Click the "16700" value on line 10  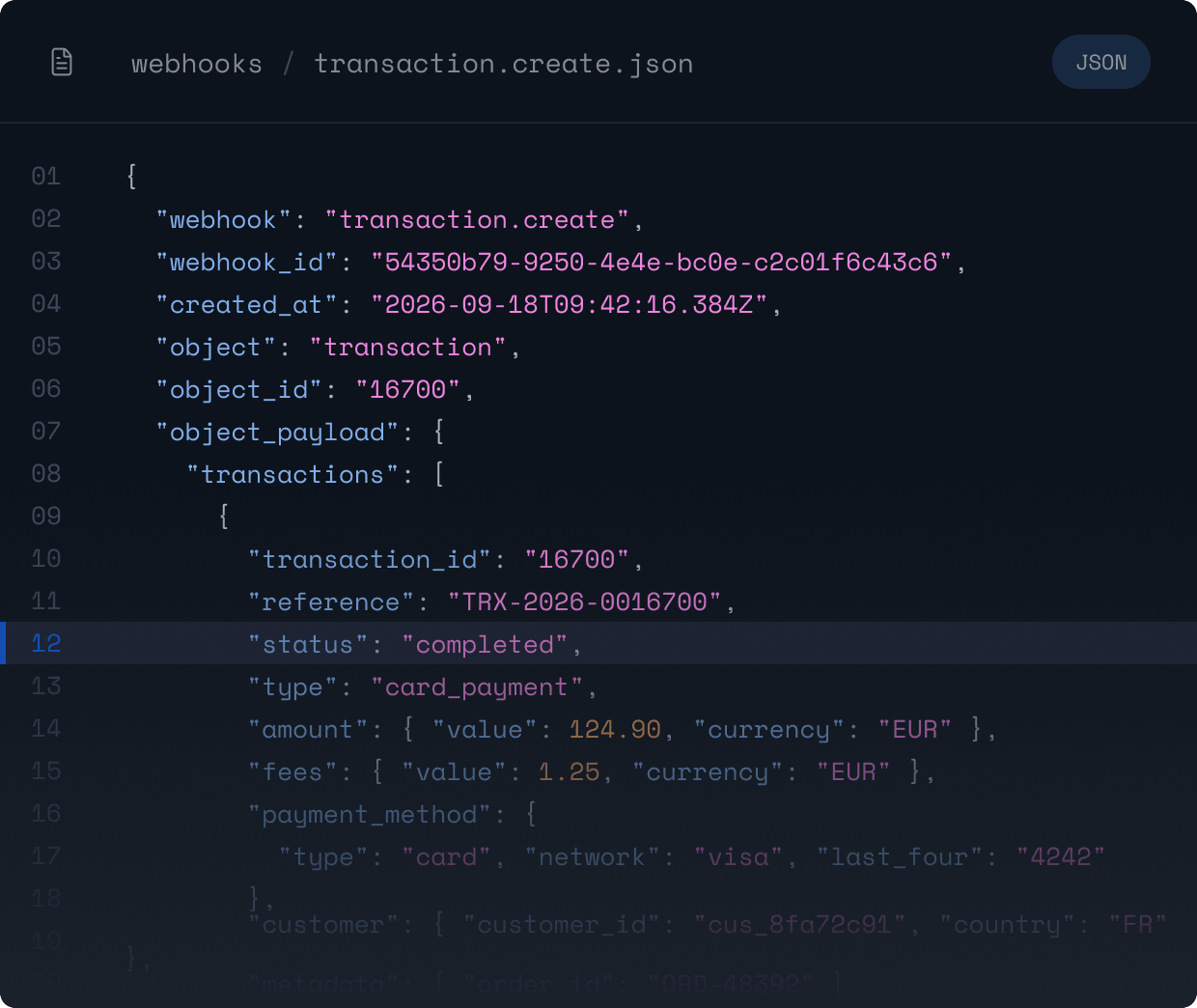(x=577, y=560)
